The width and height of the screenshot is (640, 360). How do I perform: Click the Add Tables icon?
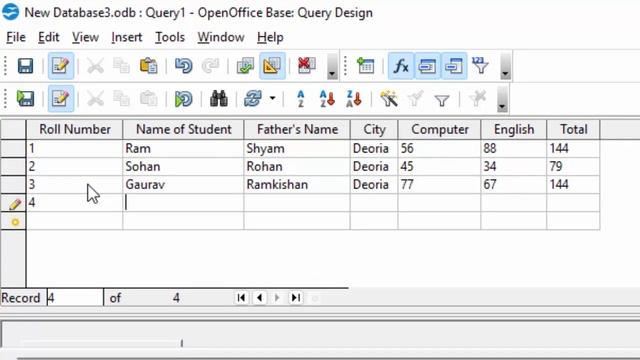point(366,66)
